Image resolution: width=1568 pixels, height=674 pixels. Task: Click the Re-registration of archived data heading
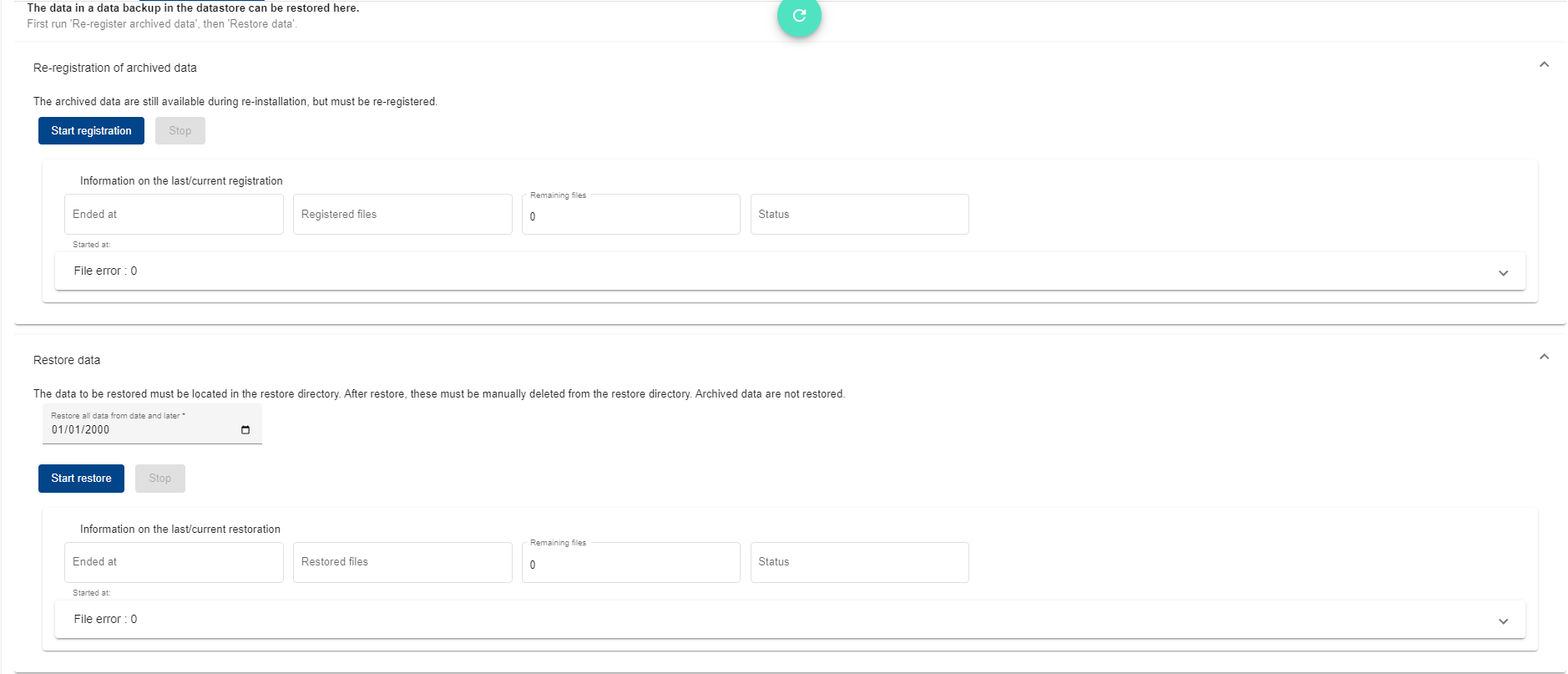click(115, 68)
